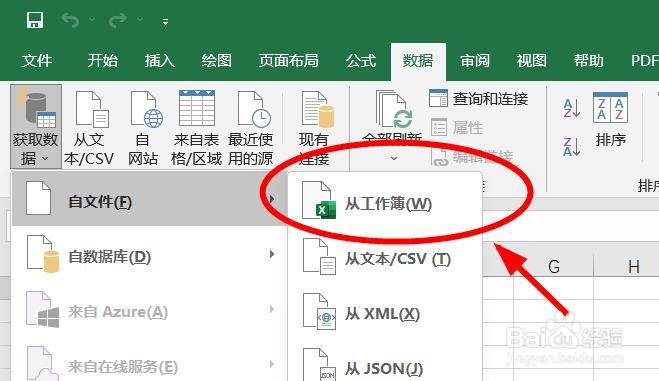Open Customize Quick Access Toolbar dropdown
This screenshot has width=659, height=381.
pyautogui.click(x=166, y=22)
